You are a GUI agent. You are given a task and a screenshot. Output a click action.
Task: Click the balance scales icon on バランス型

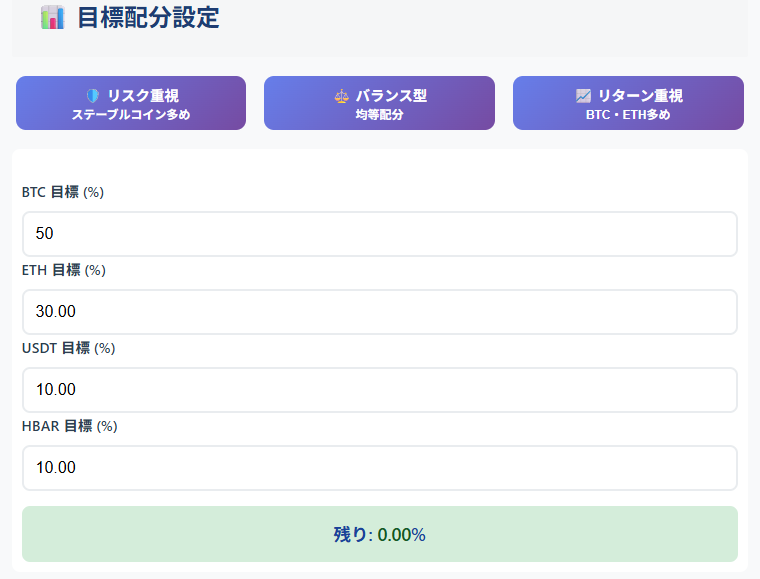(342, 96)
